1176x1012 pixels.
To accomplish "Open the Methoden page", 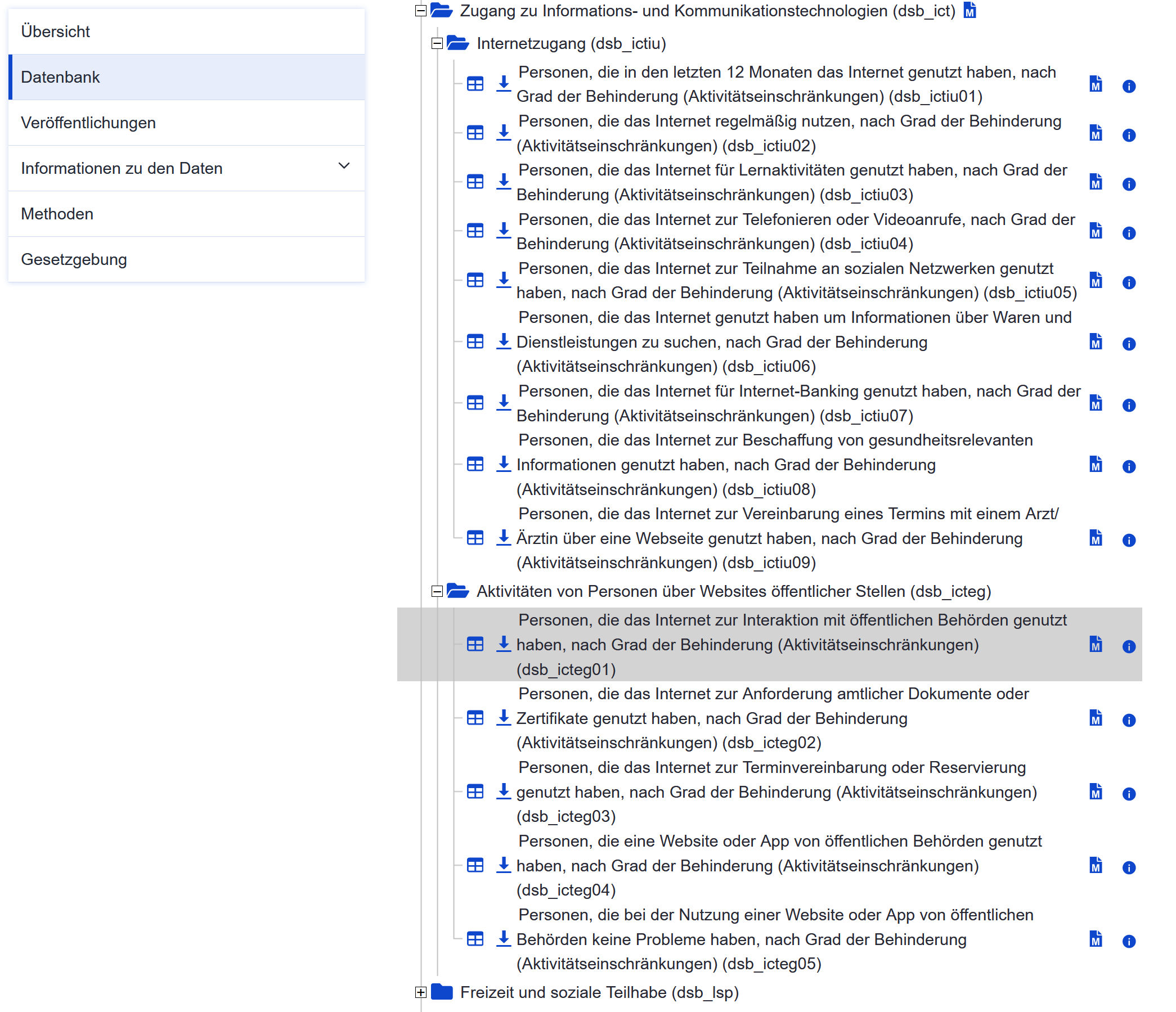I will click(x=187, y=214).
